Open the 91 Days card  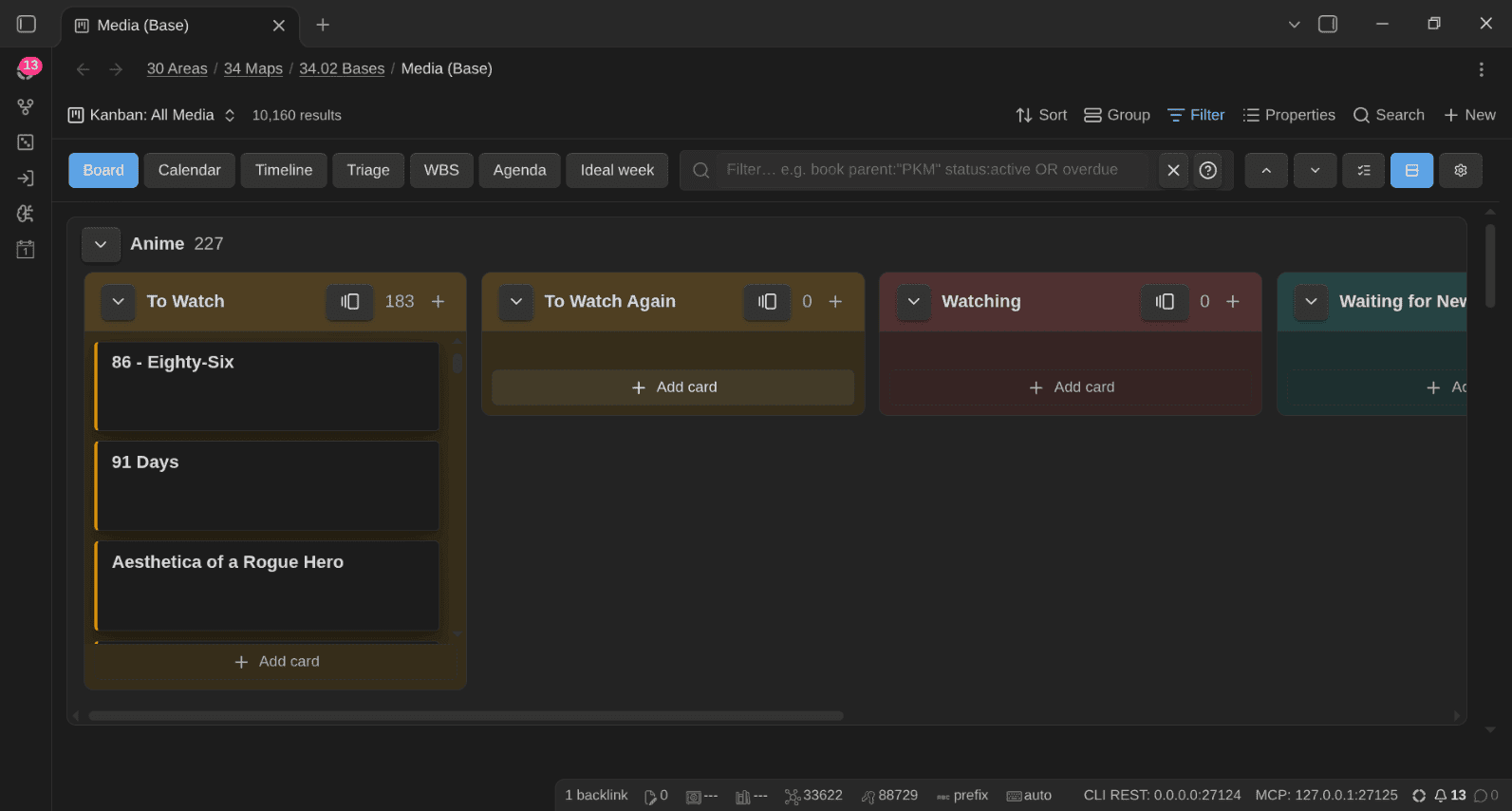pos(267,485)
